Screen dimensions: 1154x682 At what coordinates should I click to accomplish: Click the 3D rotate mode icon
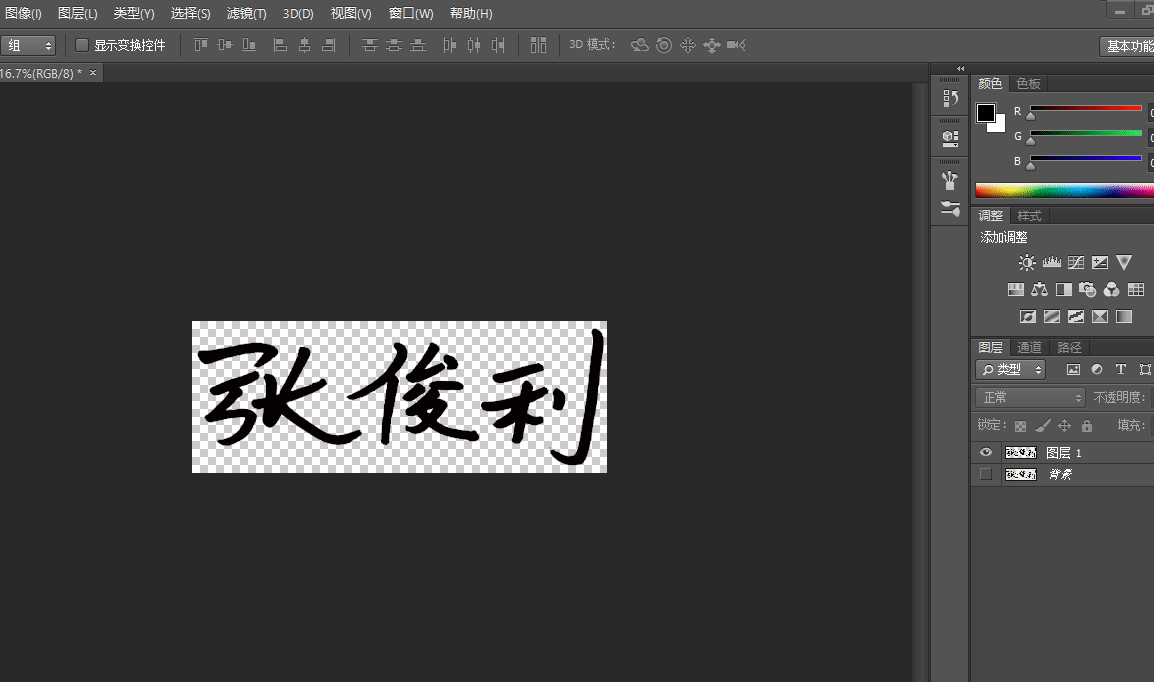(x=640, y=45)
